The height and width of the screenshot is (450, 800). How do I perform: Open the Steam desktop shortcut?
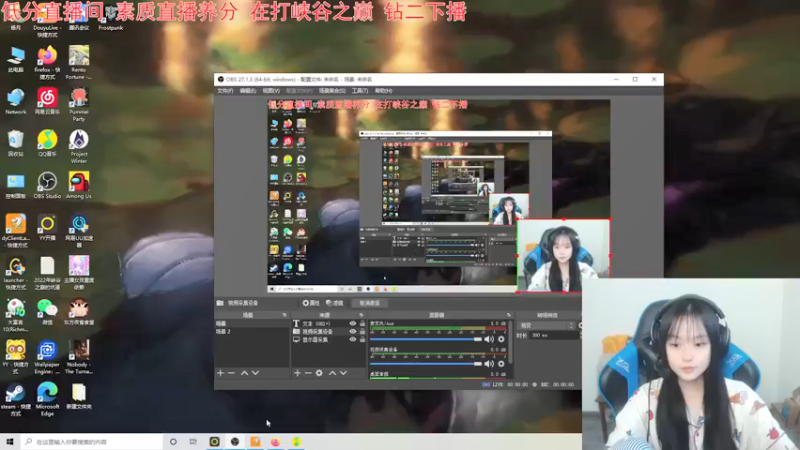coord(15,400)
